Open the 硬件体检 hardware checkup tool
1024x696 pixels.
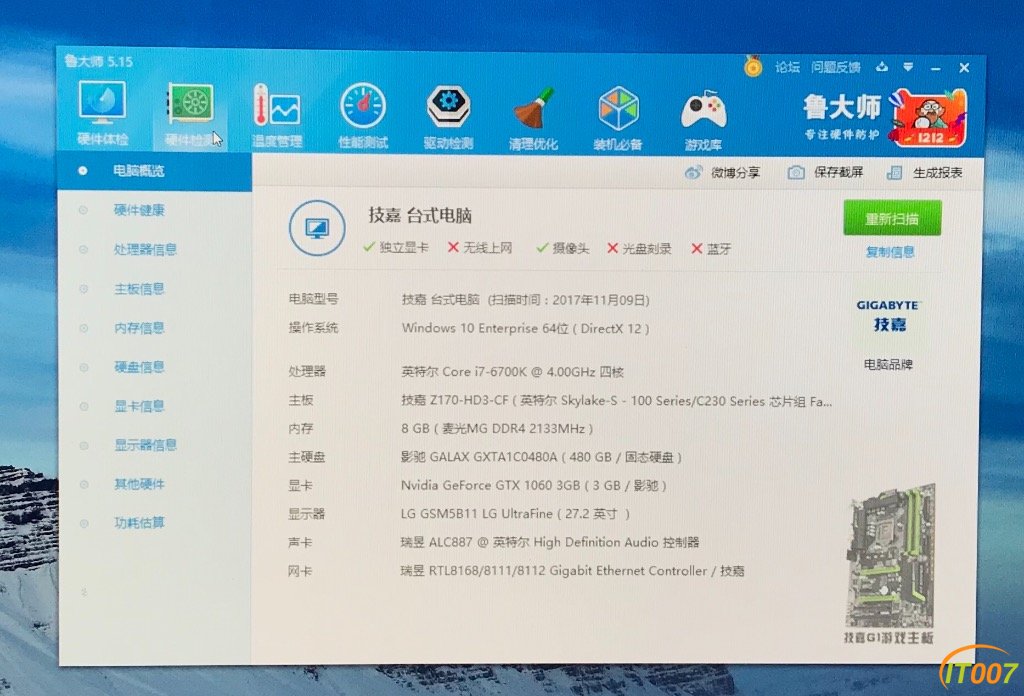[x=102, y=112]
